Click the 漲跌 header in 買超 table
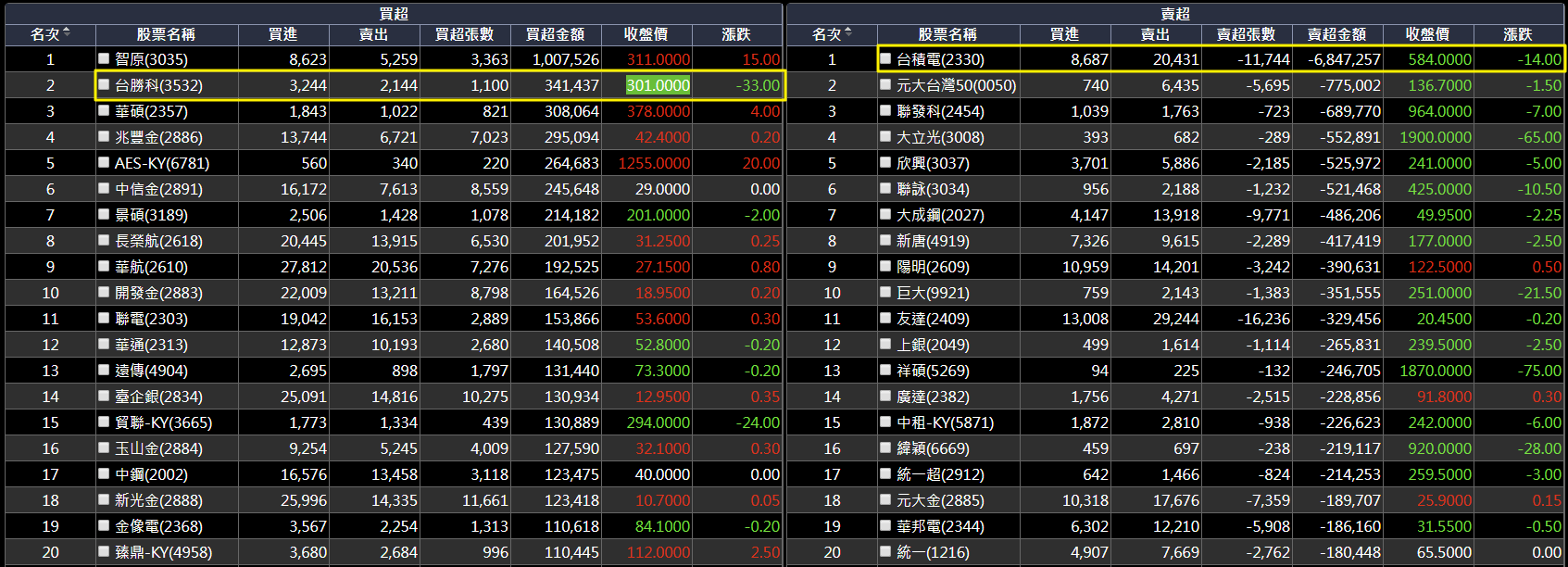 (x=736, y=34)
